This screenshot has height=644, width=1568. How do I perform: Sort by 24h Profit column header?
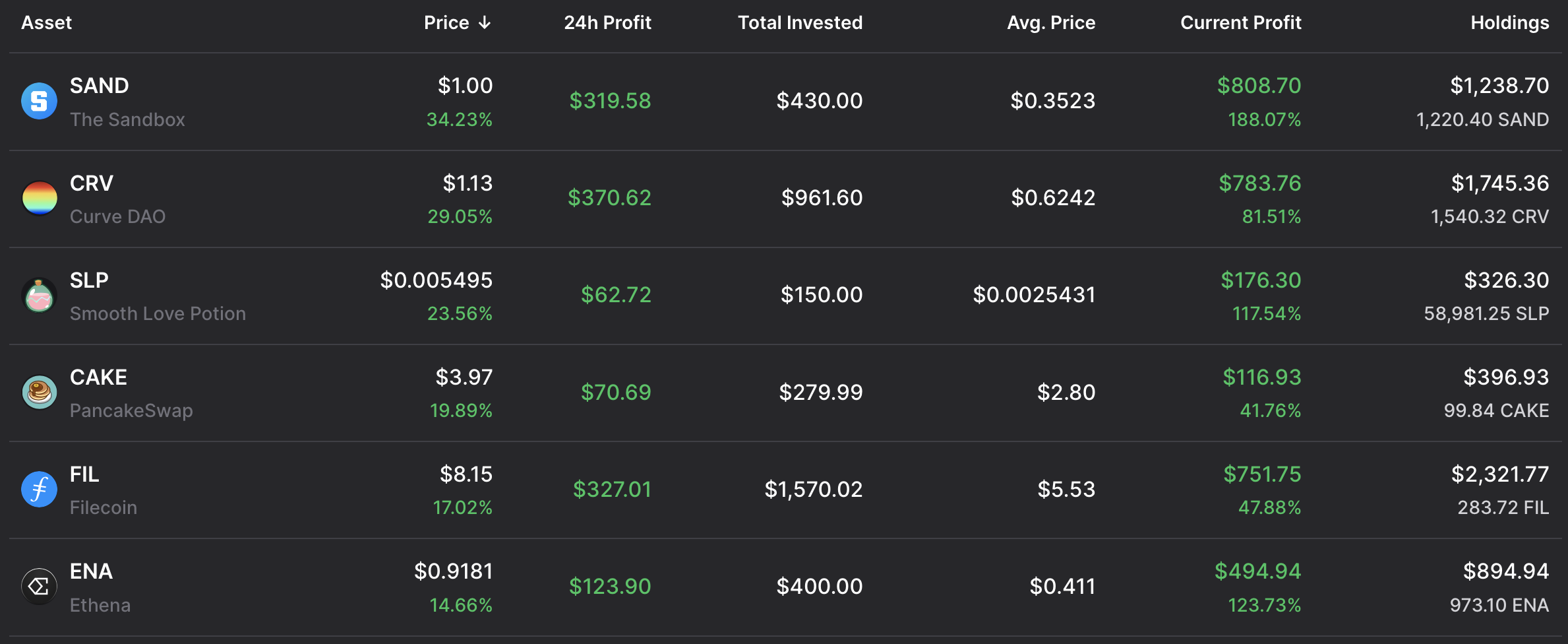coord(607,23)
